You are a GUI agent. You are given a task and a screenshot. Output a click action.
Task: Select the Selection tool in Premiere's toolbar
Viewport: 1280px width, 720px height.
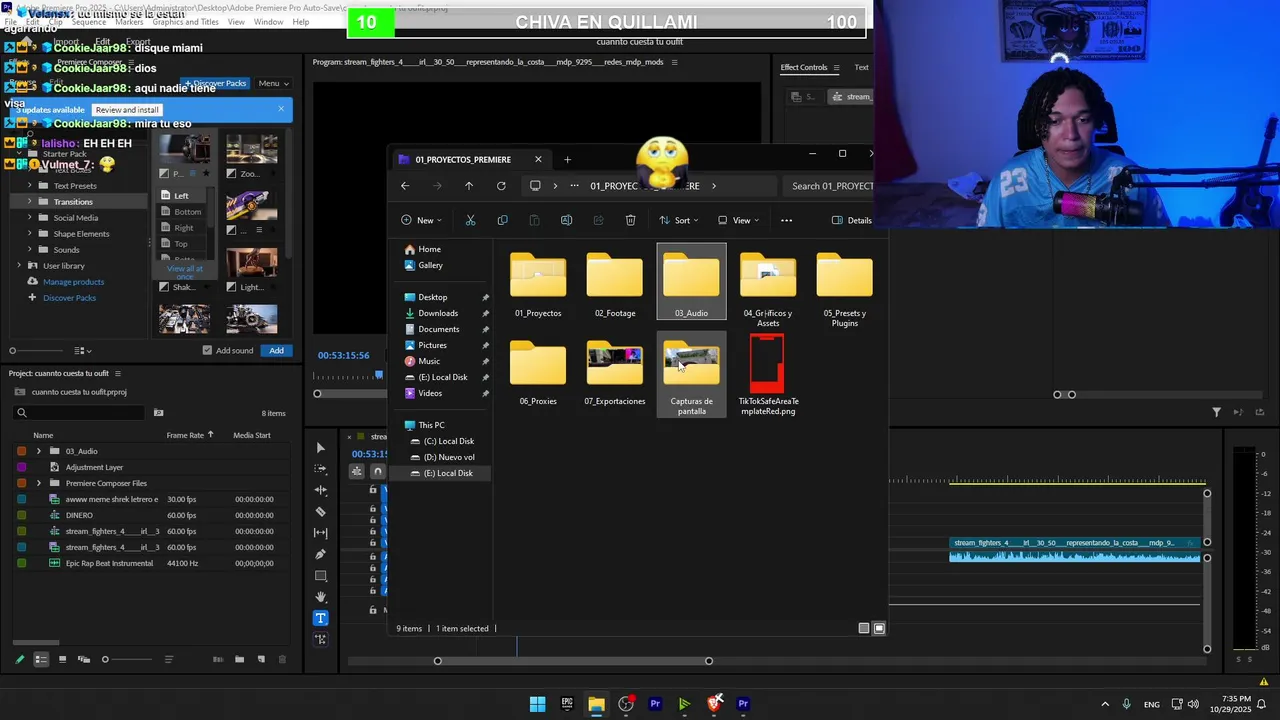tap(320, 448)
